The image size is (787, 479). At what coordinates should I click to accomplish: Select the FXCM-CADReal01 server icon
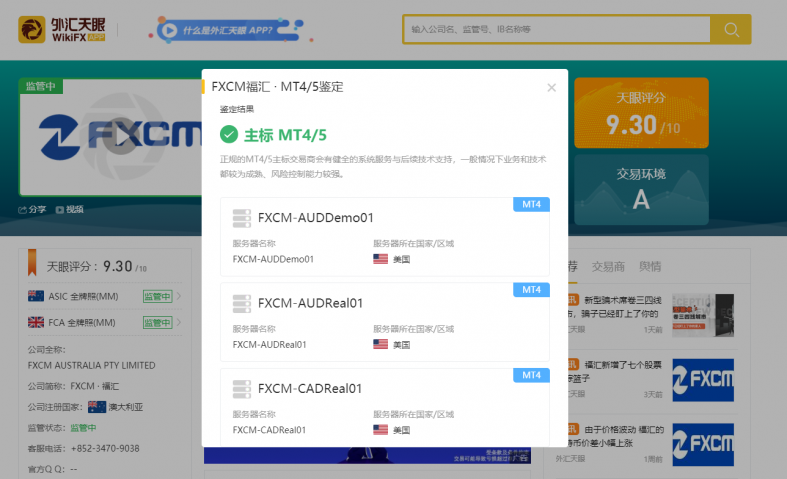click(241, 389)
